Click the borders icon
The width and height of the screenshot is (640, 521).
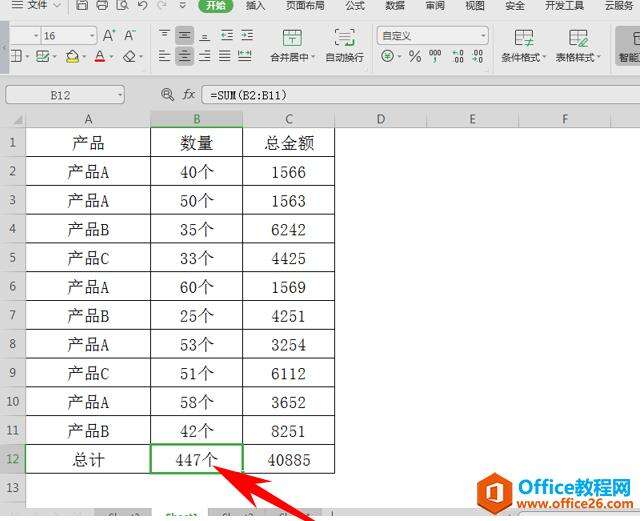point(16,56)
